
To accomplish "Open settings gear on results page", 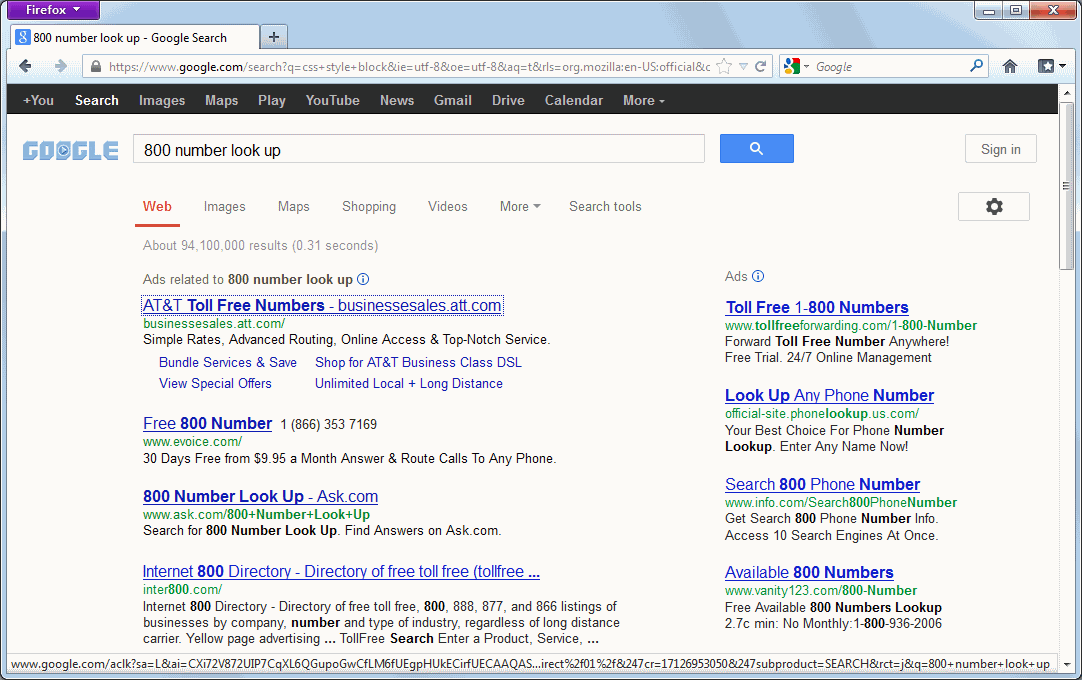I will [994, 206].
